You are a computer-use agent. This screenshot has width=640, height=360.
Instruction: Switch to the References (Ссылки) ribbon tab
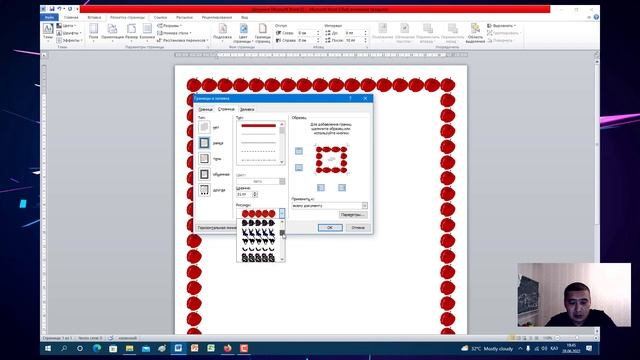tap(160, 18)
